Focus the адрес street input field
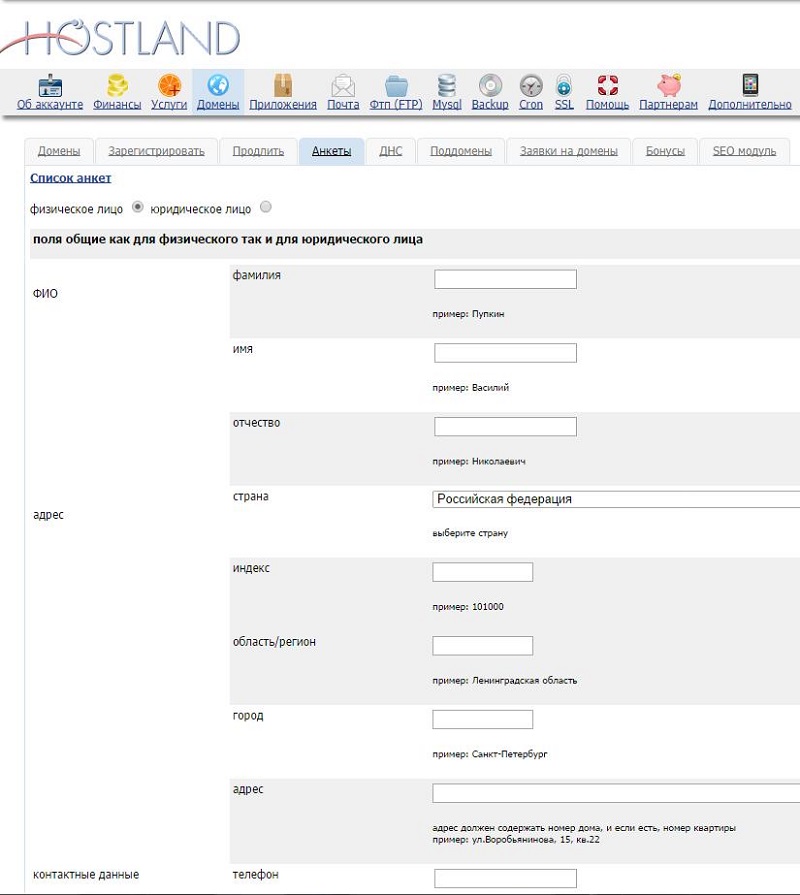The width and height of the screenshot is (800, 895). coord(616,793)
